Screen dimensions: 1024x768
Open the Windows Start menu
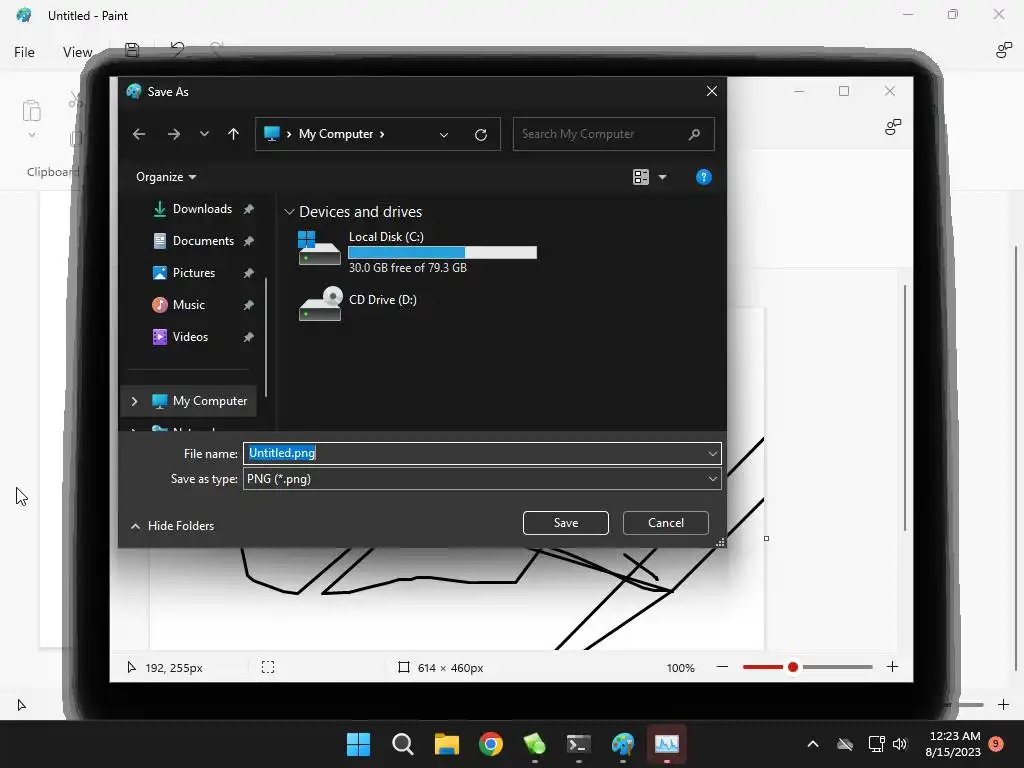pos(358,744)
